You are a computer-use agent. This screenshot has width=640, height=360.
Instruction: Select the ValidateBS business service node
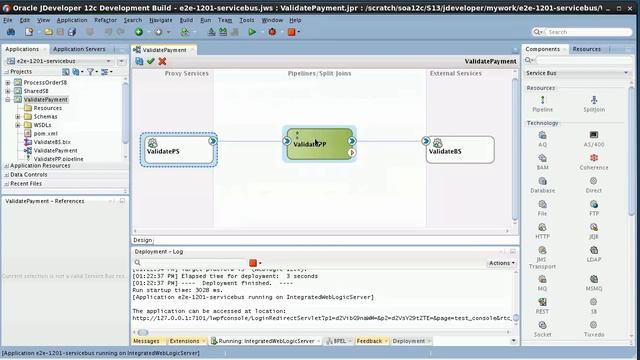click(460, 150)
